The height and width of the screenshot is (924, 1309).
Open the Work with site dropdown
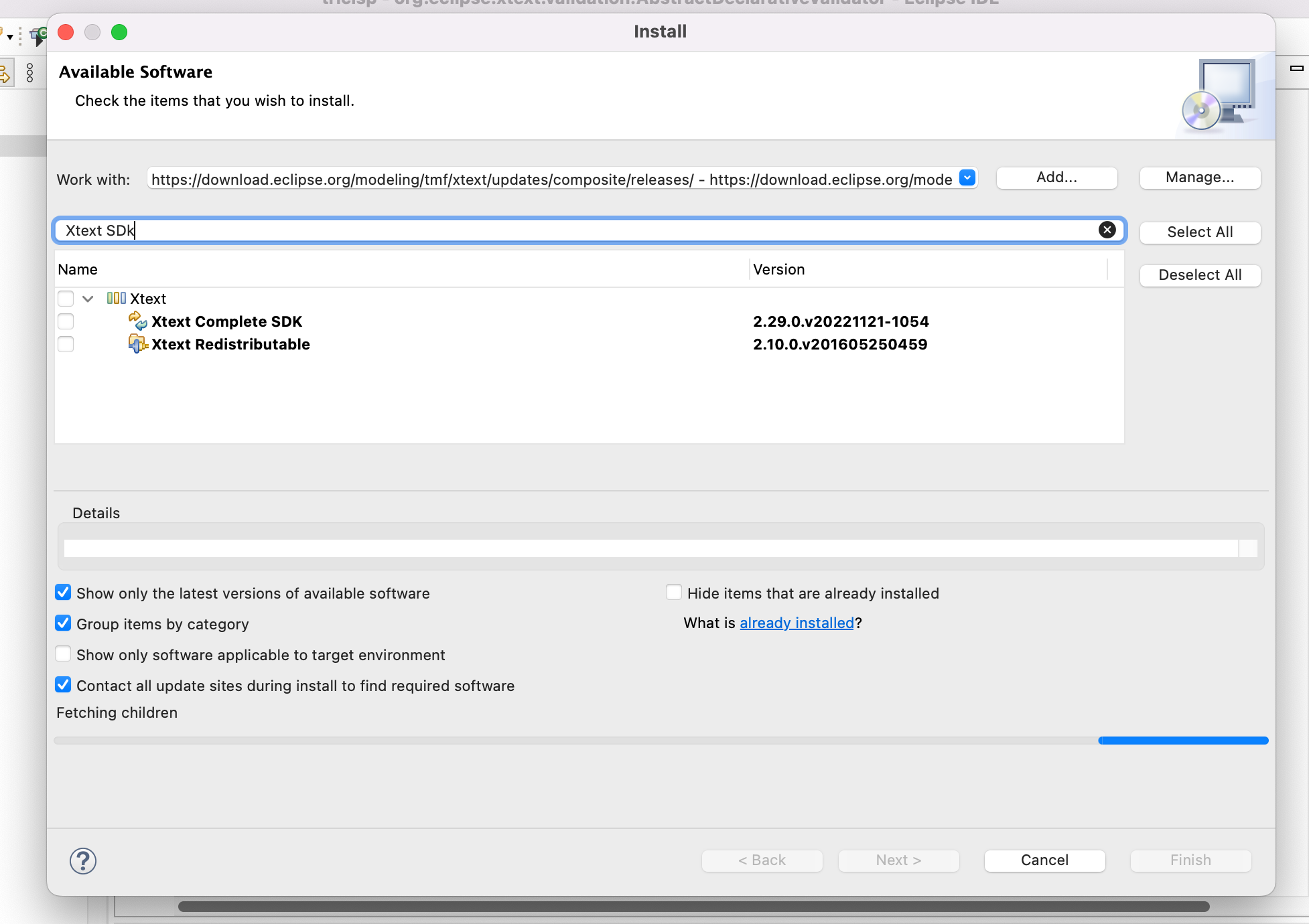pos(967,178)
